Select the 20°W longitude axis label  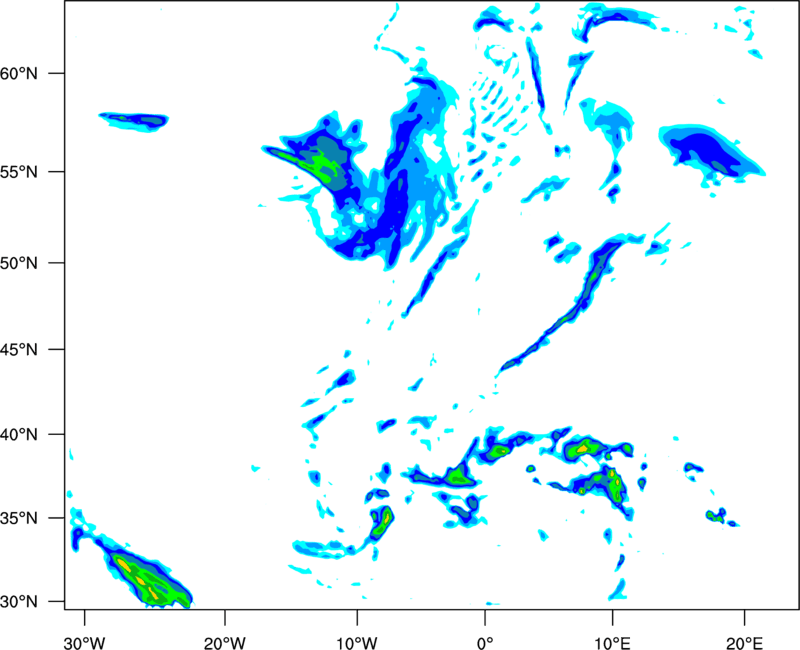point(225,643)
